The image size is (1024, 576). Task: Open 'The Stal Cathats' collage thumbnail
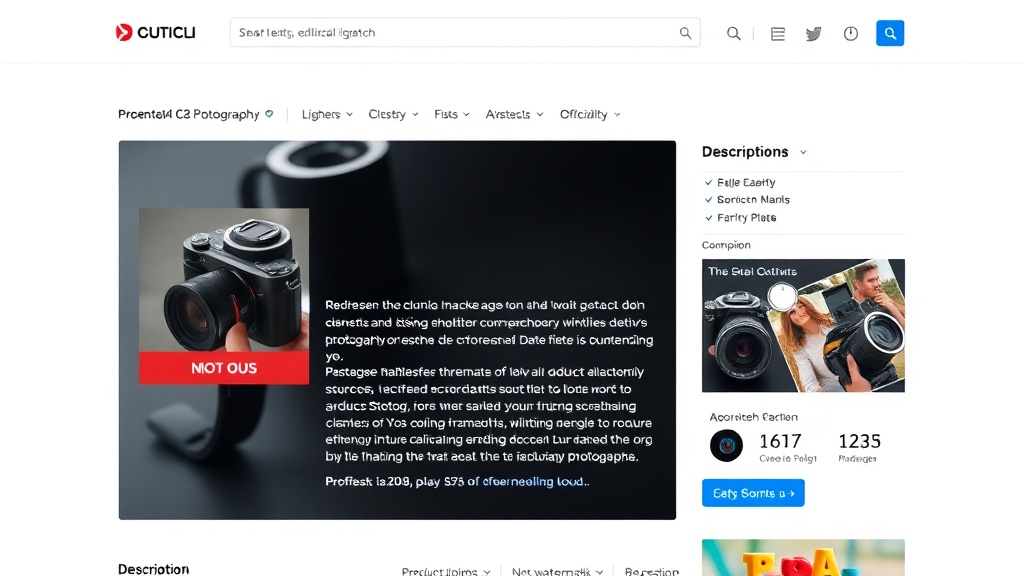pyautogui.click(x=803, y=325)
